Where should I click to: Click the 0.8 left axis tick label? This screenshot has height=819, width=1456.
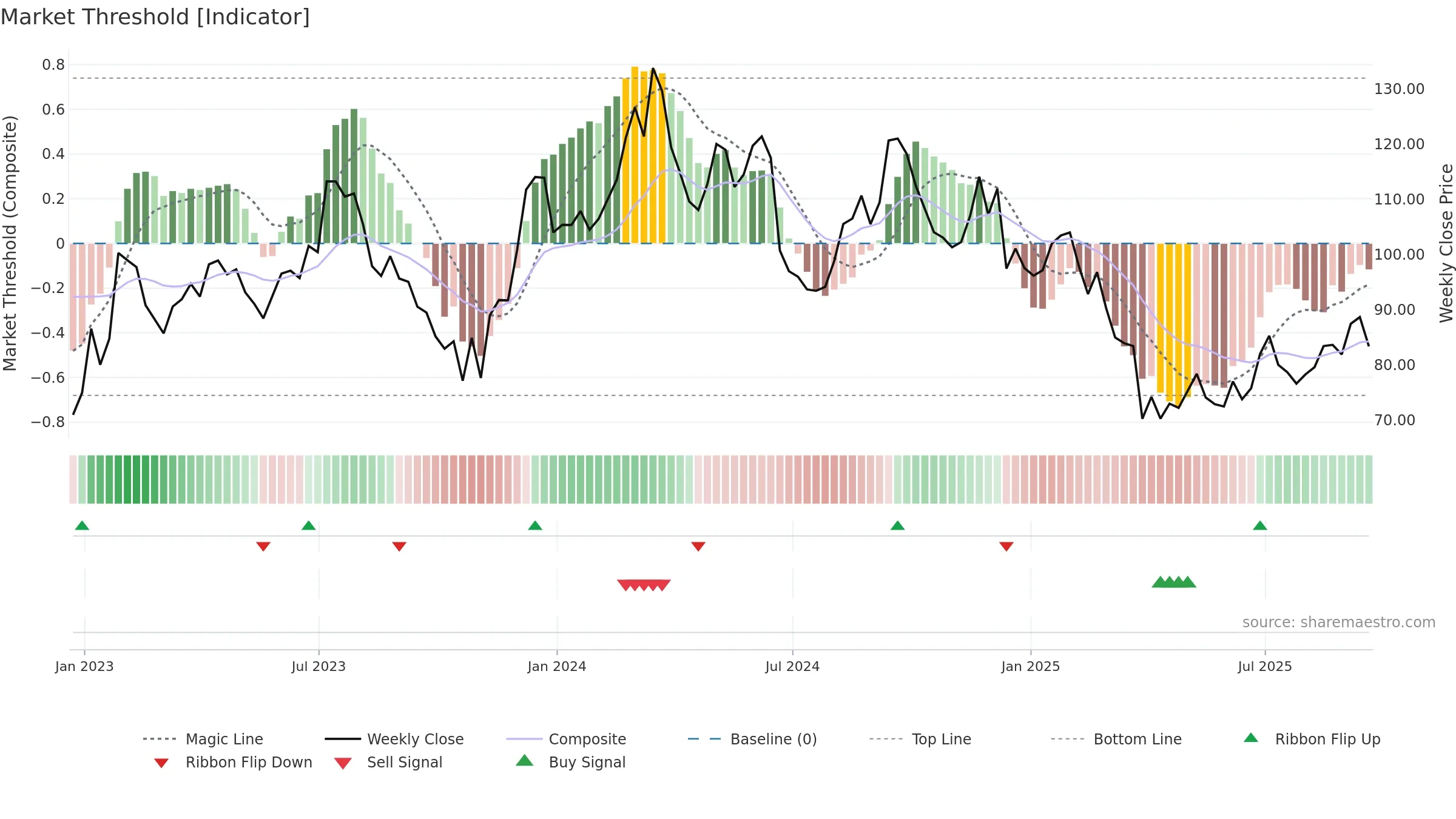click(x=53, y=65)
